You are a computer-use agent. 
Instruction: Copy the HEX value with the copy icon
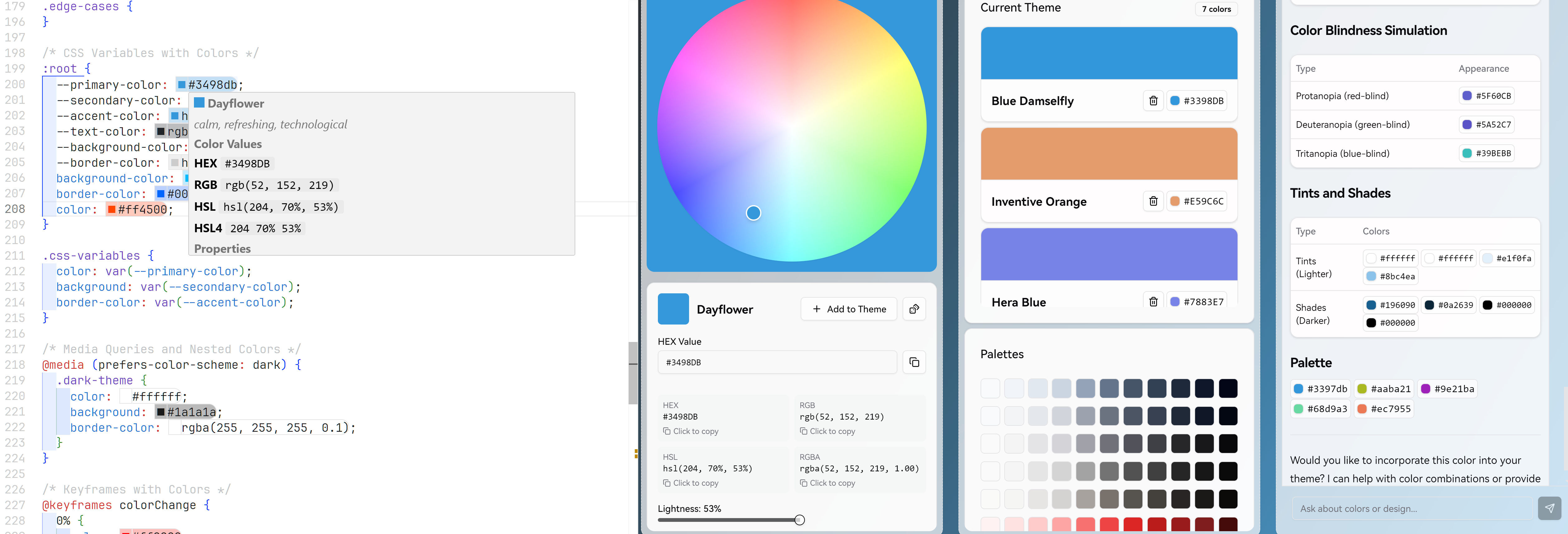tap(914, 363)
